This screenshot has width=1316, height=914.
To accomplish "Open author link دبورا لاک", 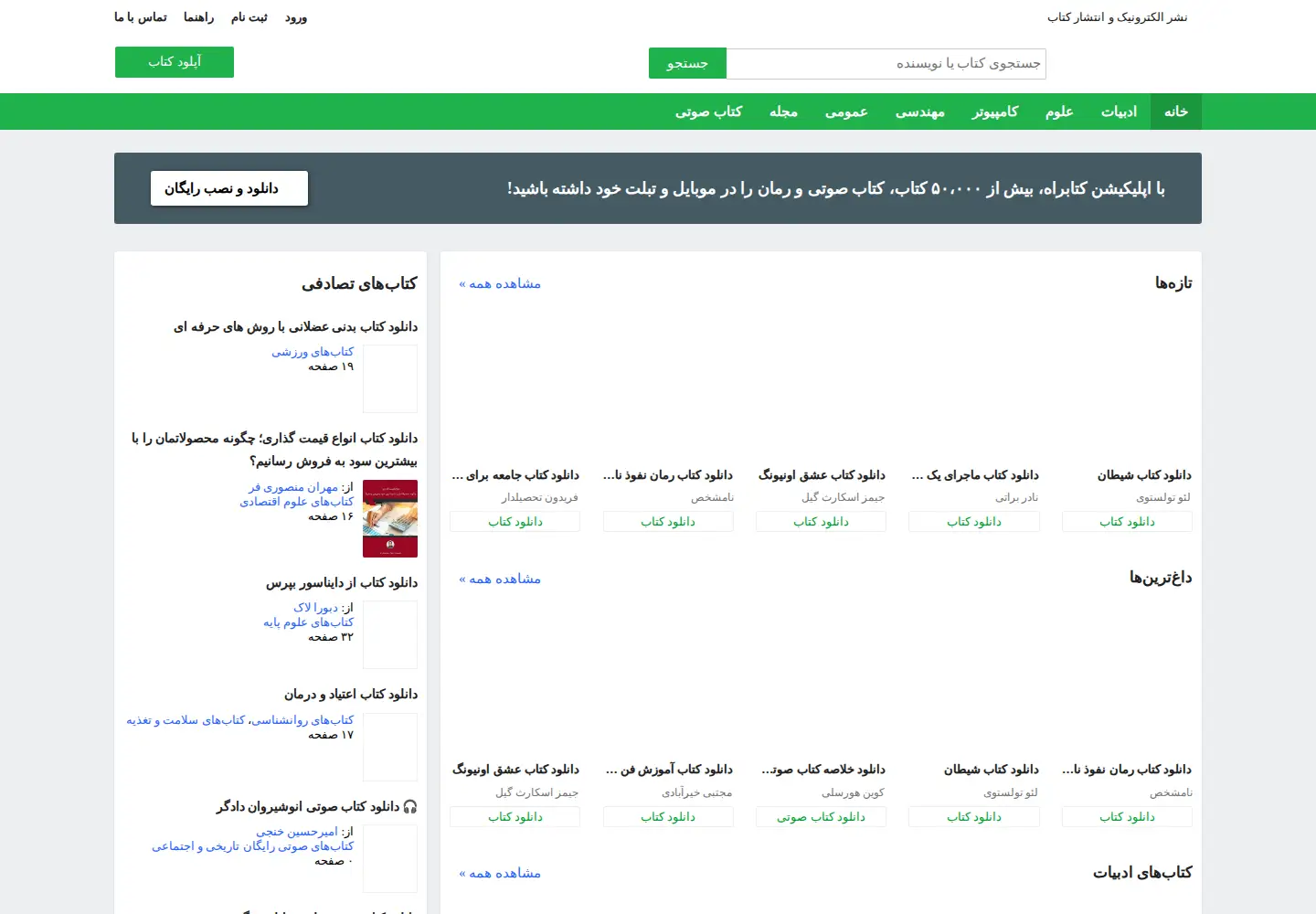I will (x=316, y=608).
